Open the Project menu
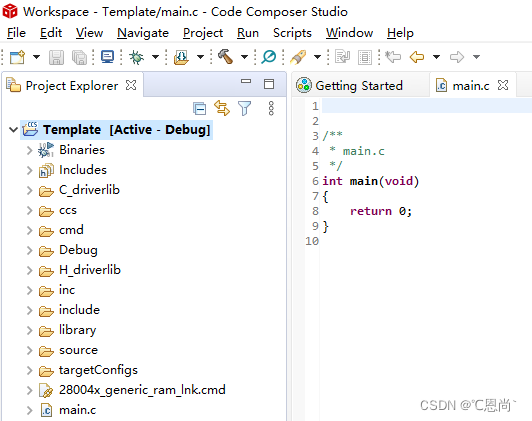Image resolution: width=532 pixels, height=421 pixels. point(203,33)
